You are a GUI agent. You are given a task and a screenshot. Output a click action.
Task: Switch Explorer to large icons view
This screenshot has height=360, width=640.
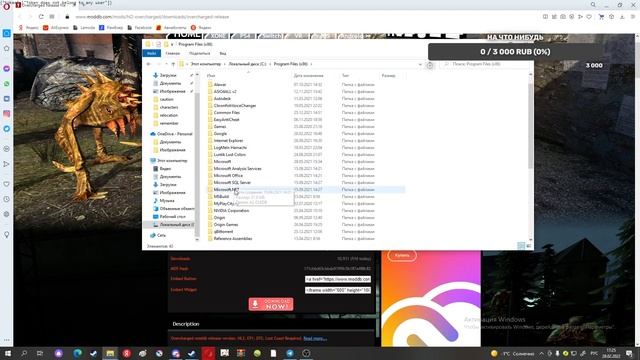pos(529,246)
